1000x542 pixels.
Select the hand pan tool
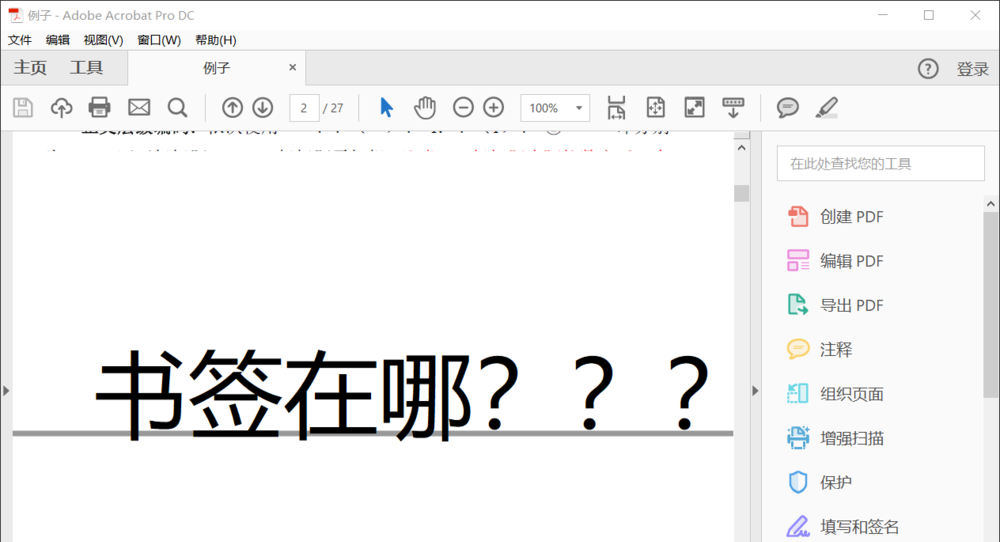coord(425,108)
